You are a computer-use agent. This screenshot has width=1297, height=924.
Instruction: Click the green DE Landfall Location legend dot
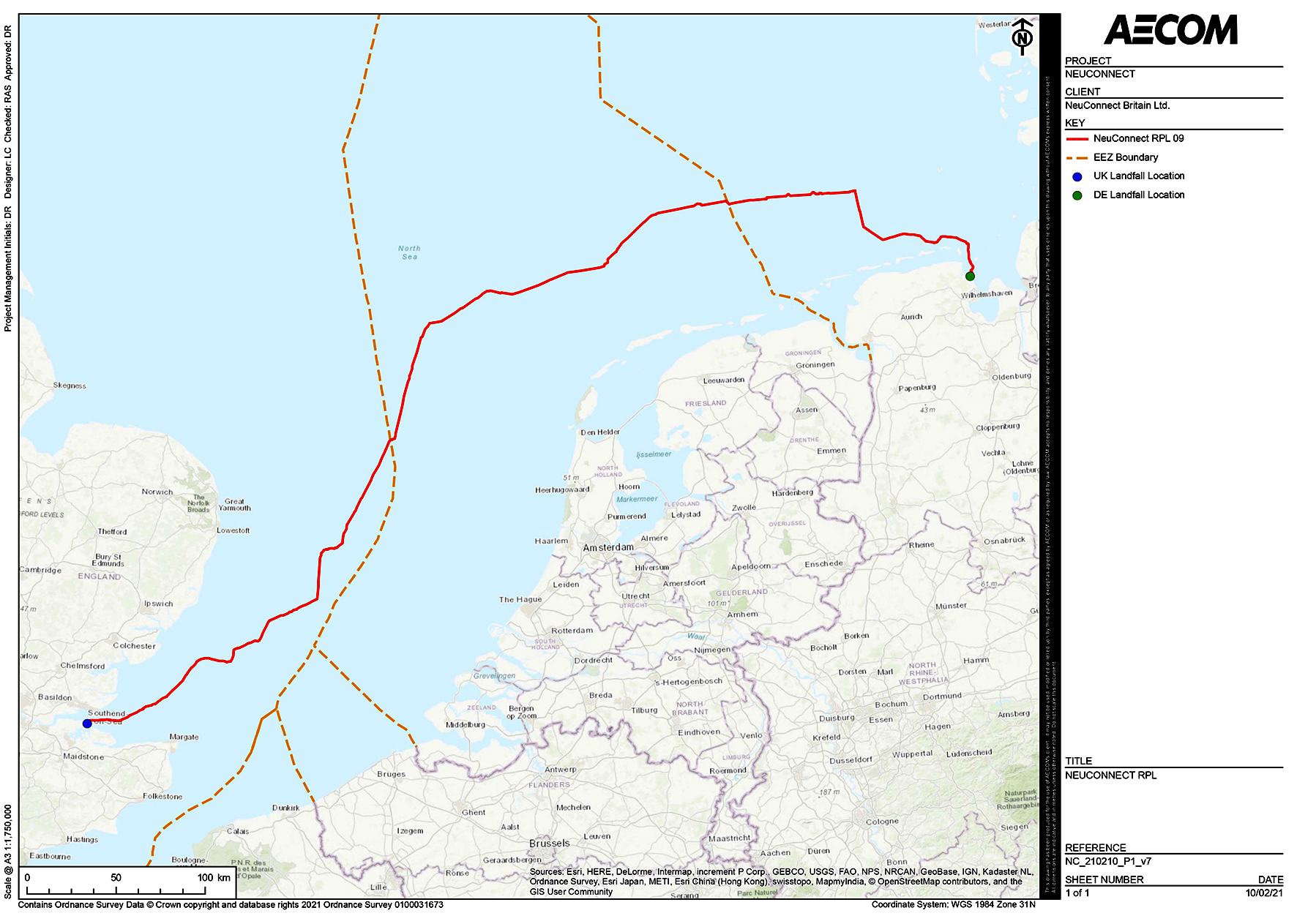tap(1077, 195)
